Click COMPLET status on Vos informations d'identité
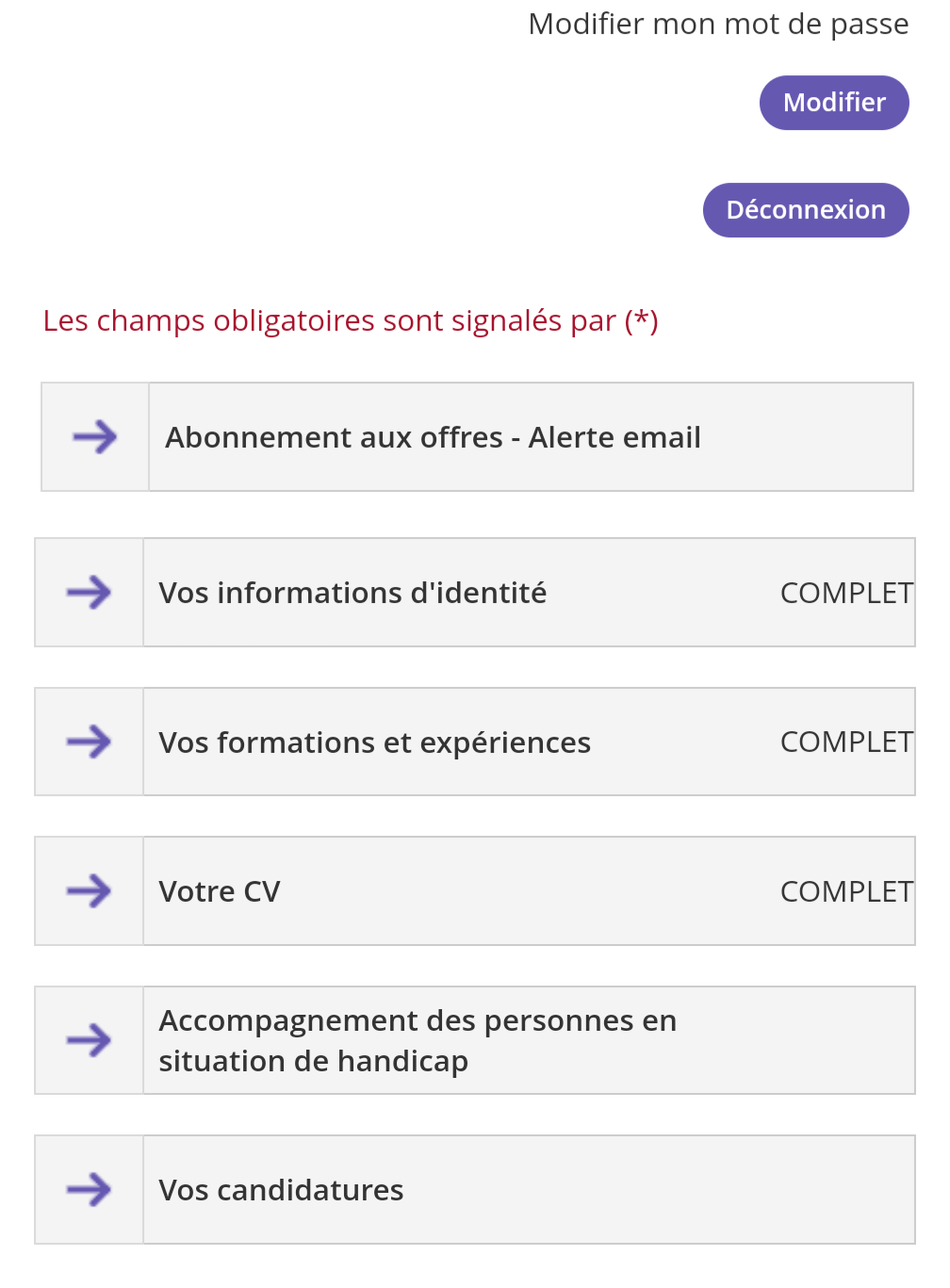 click(x=846, y=593)
